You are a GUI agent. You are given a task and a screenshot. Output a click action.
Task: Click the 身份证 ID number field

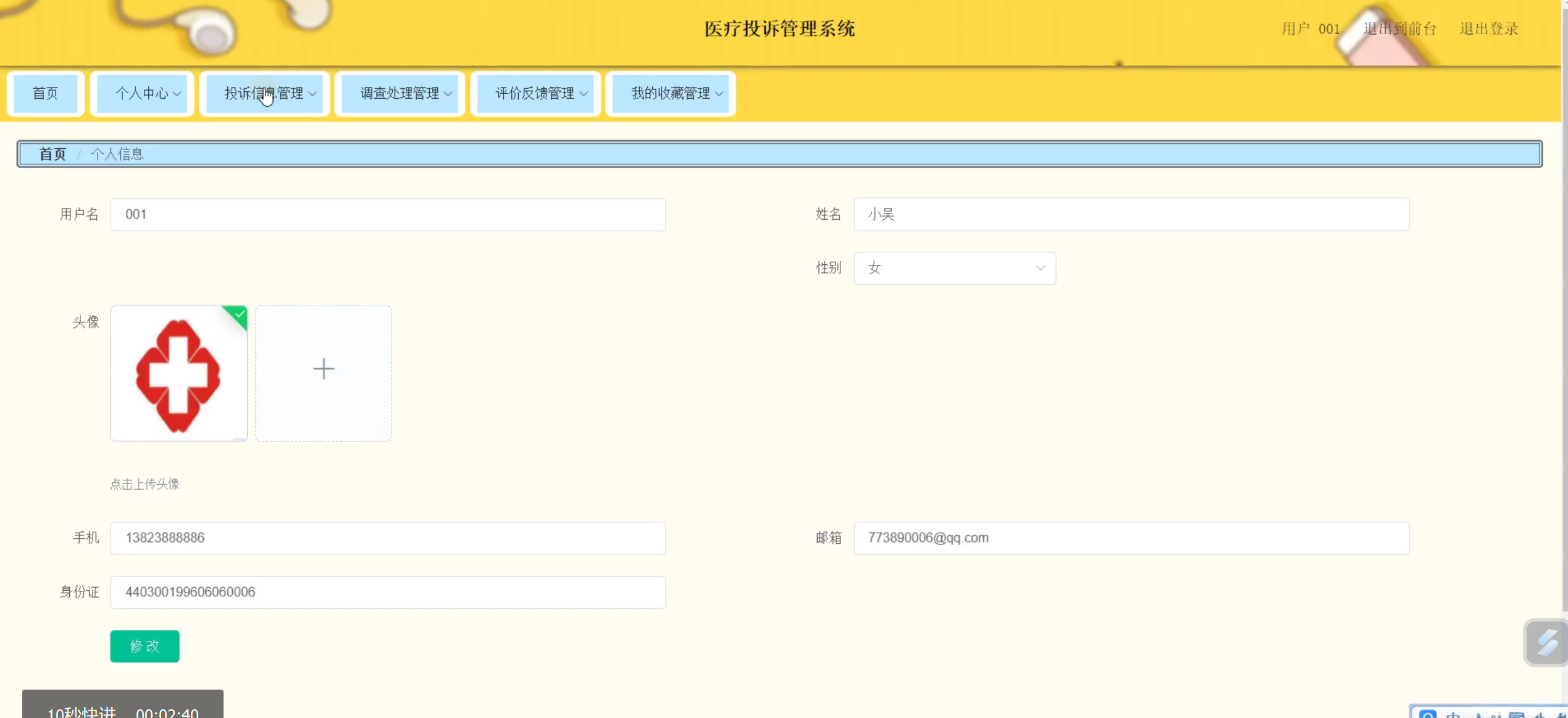pyautogui.click(x=388, y=592)
